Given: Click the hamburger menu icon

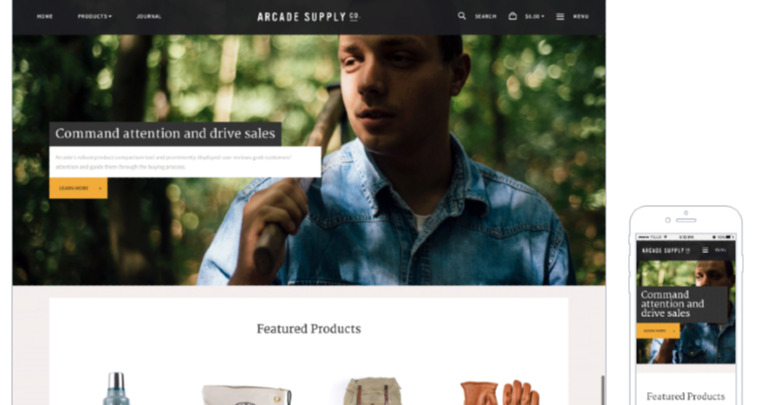Looking at the screenshot, I should click(560, 17).
